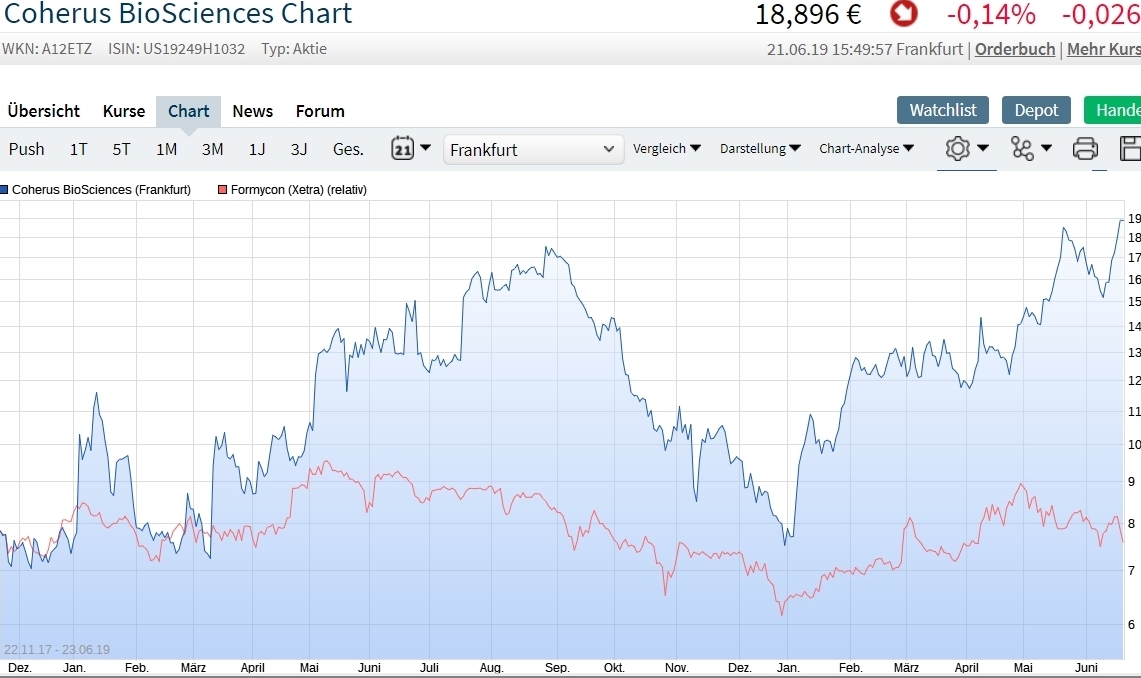The image size is (1141, 678).
Task: Go to the Forum tab
Action: point(320,111)
